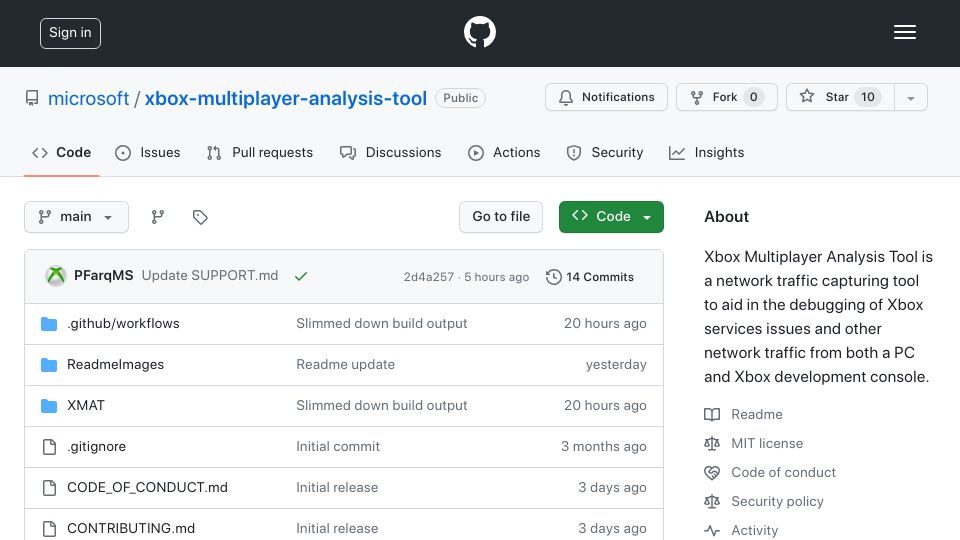This screenshot has width=960, height=540.
Task: Click the Go to file button
Action: point(501,217)
